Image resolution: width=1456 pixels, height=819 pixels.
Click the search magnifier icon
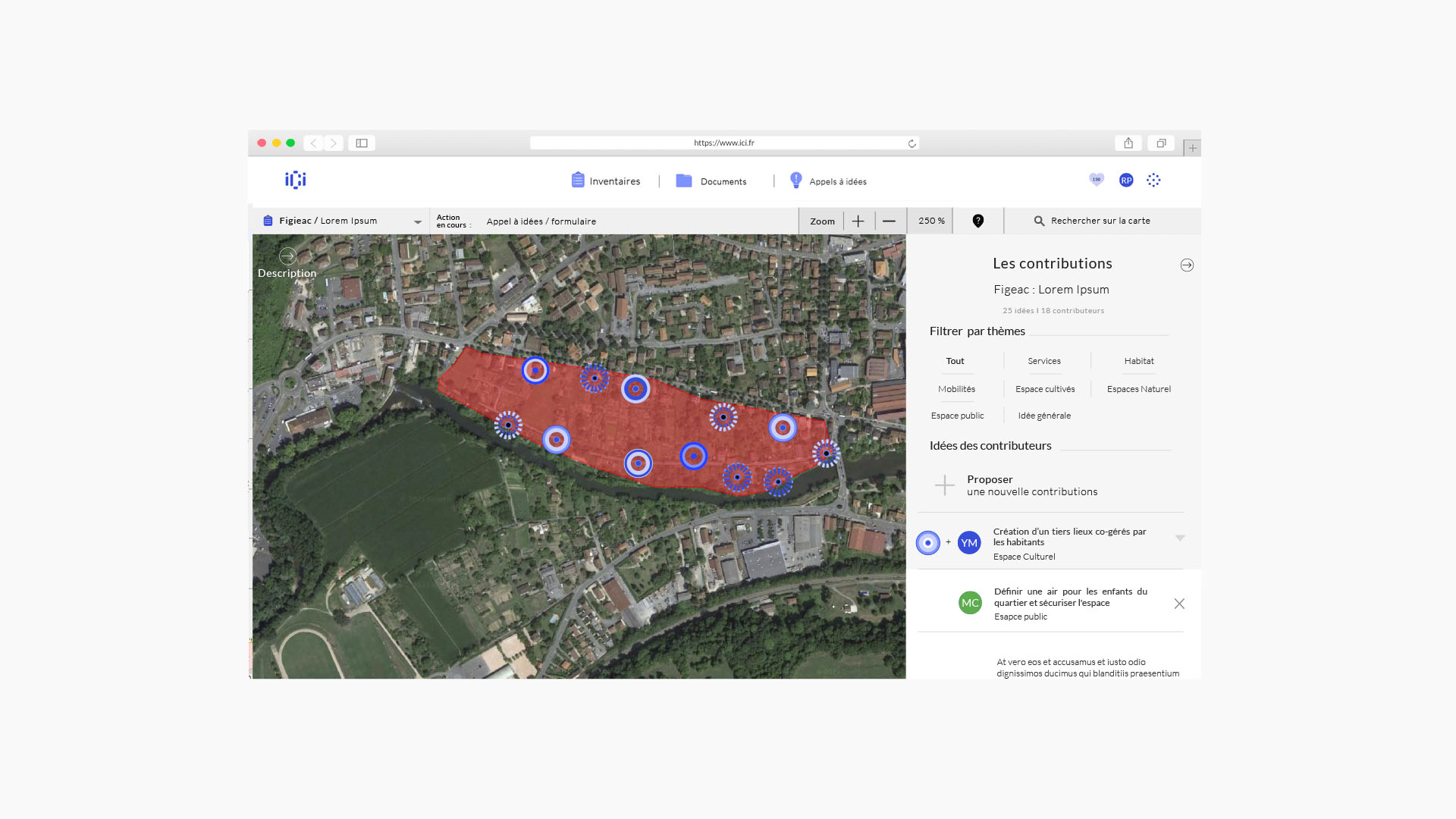point(1039,221)
